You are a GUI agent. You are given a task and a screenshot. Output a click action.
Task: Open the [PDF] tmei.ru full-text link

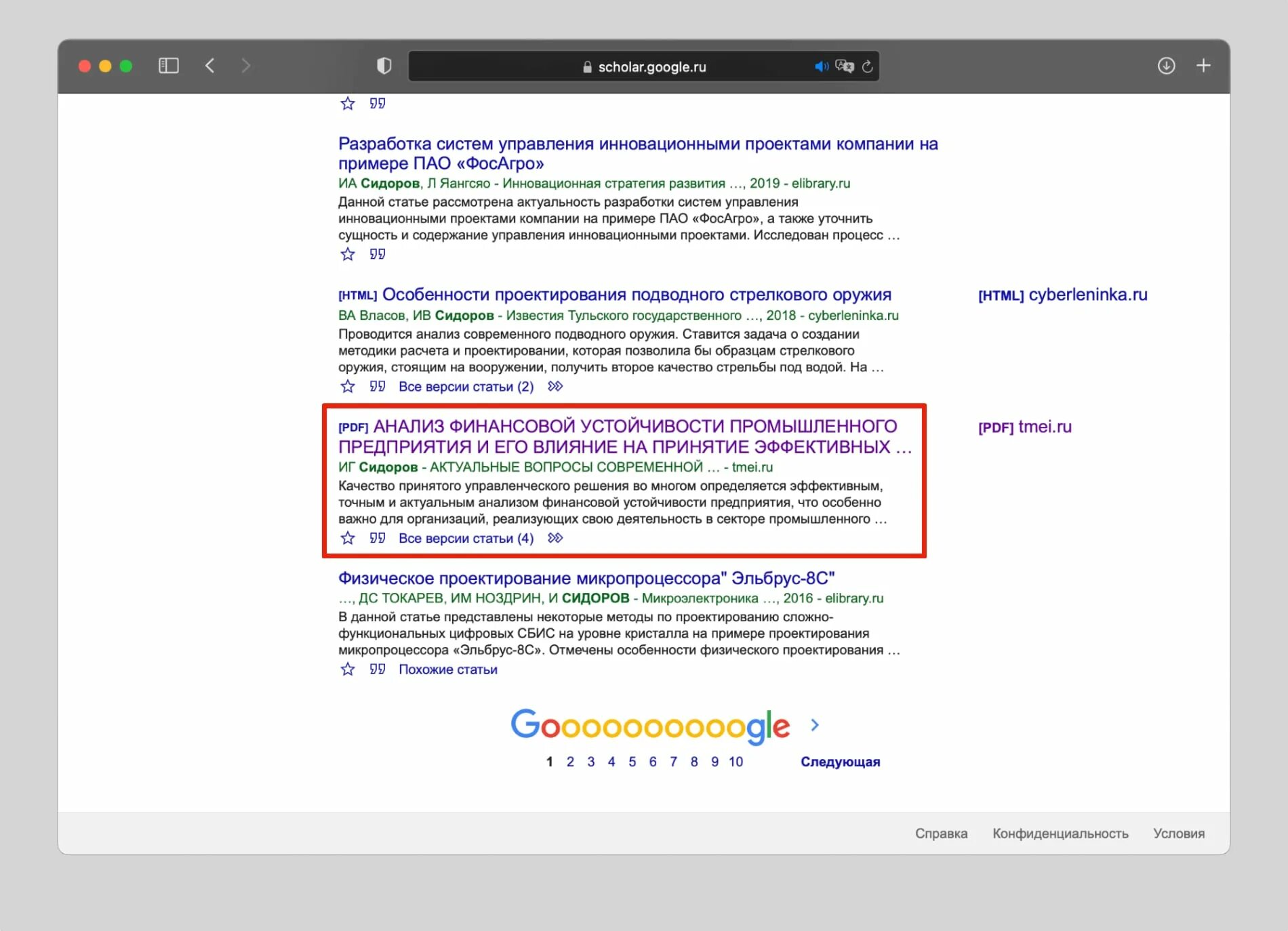[x=1025, y=427]
